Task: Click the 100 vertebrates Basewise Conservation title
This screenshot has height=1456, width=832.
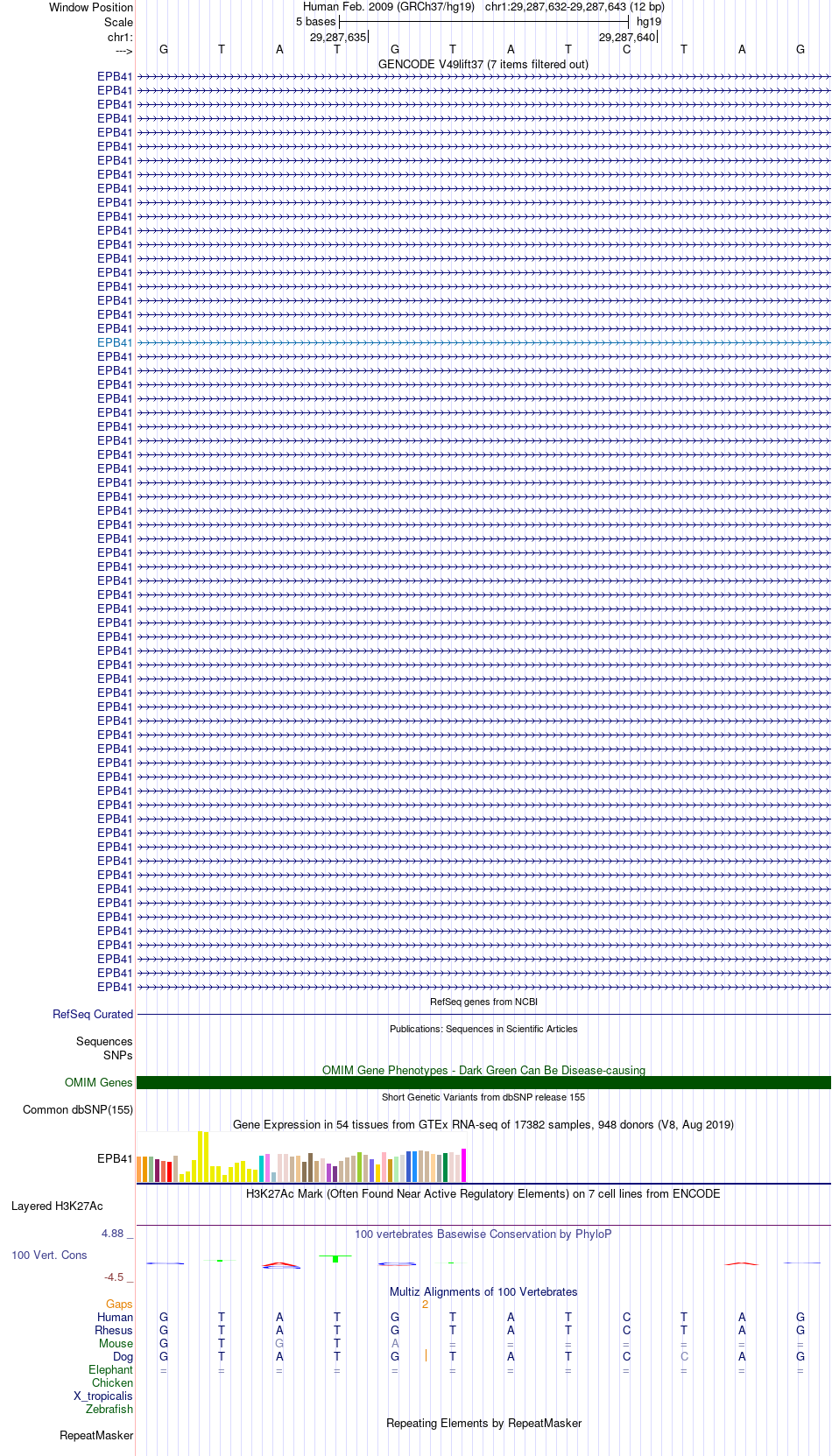Action: click(x=483, y=1234)
